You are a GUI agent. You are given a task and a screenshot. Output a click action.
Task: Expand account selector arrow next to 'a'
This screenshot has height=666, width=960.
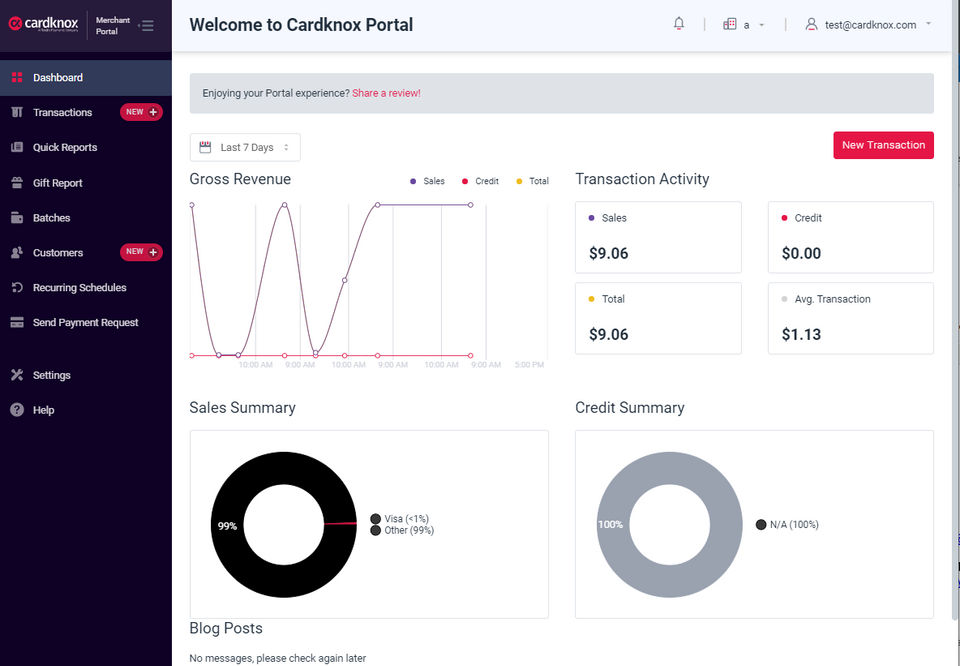click(x=762, y=25)
